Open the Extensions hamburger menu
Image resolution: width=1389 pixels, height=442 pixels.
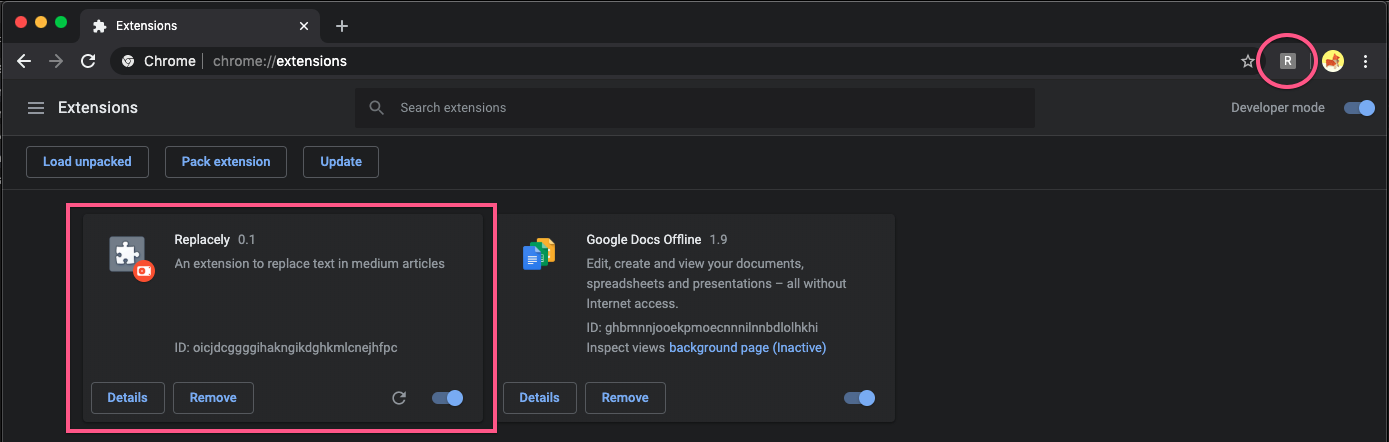36,108
